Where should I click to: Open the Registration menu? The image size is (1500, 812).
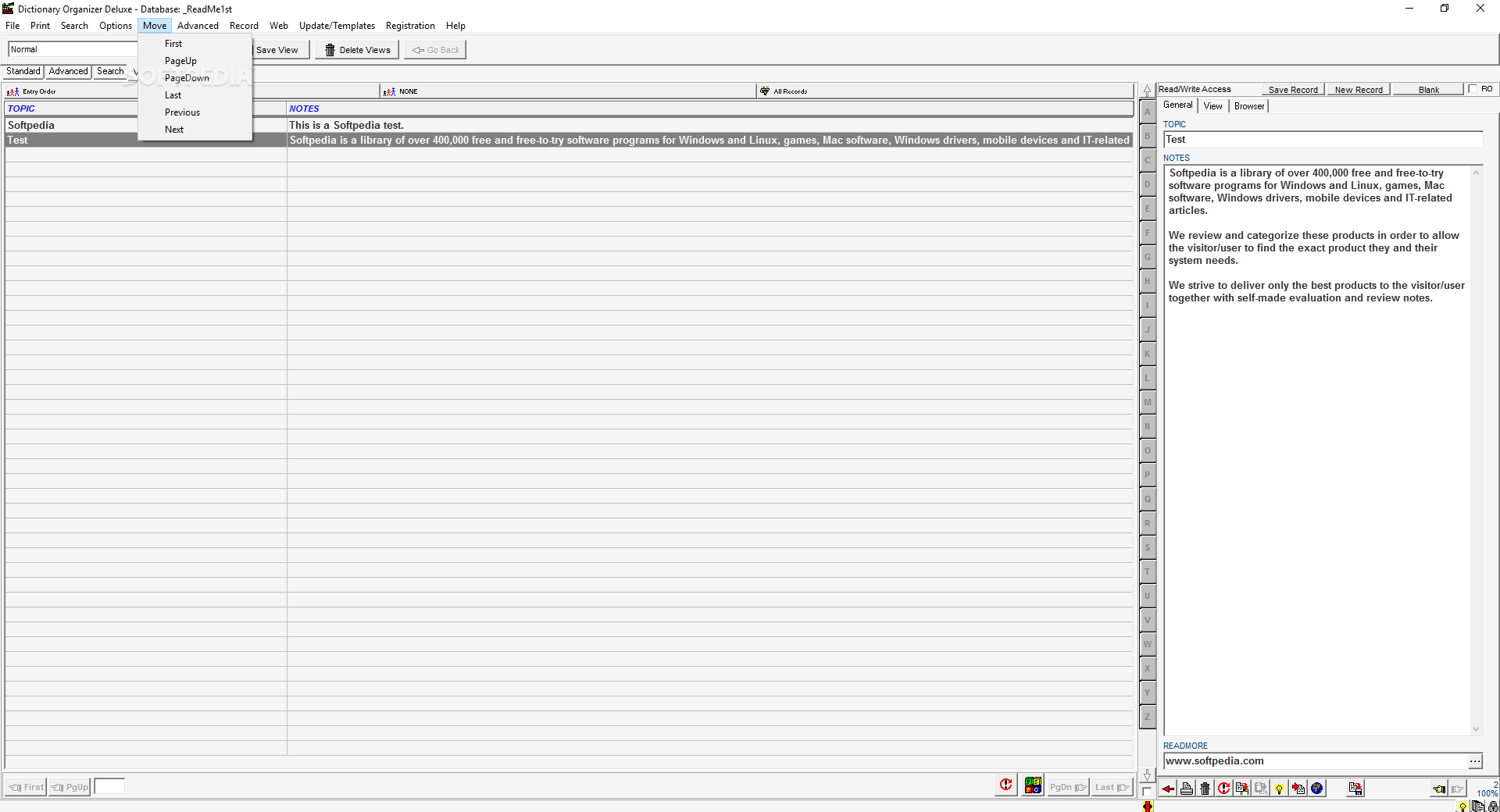pos(410,26)
